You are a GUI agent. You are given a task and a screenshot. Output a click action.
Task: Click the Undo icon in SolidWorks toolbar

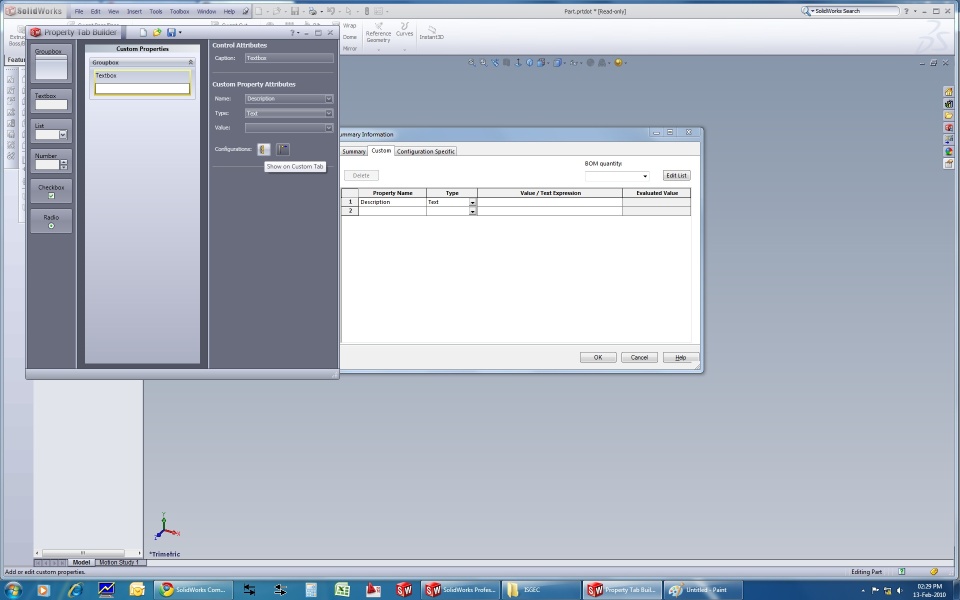(331, 11)
